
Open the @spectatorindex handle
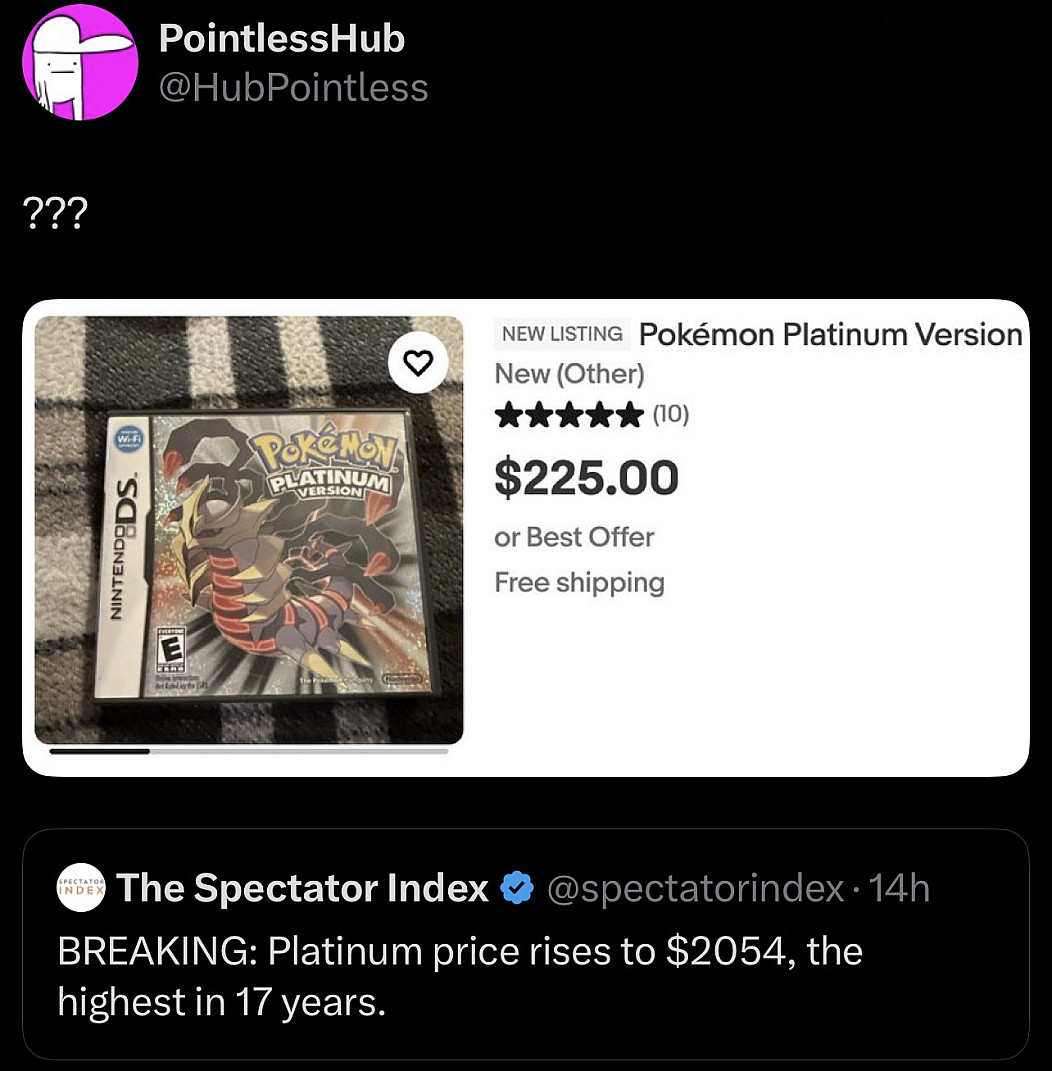coord(695,889)
